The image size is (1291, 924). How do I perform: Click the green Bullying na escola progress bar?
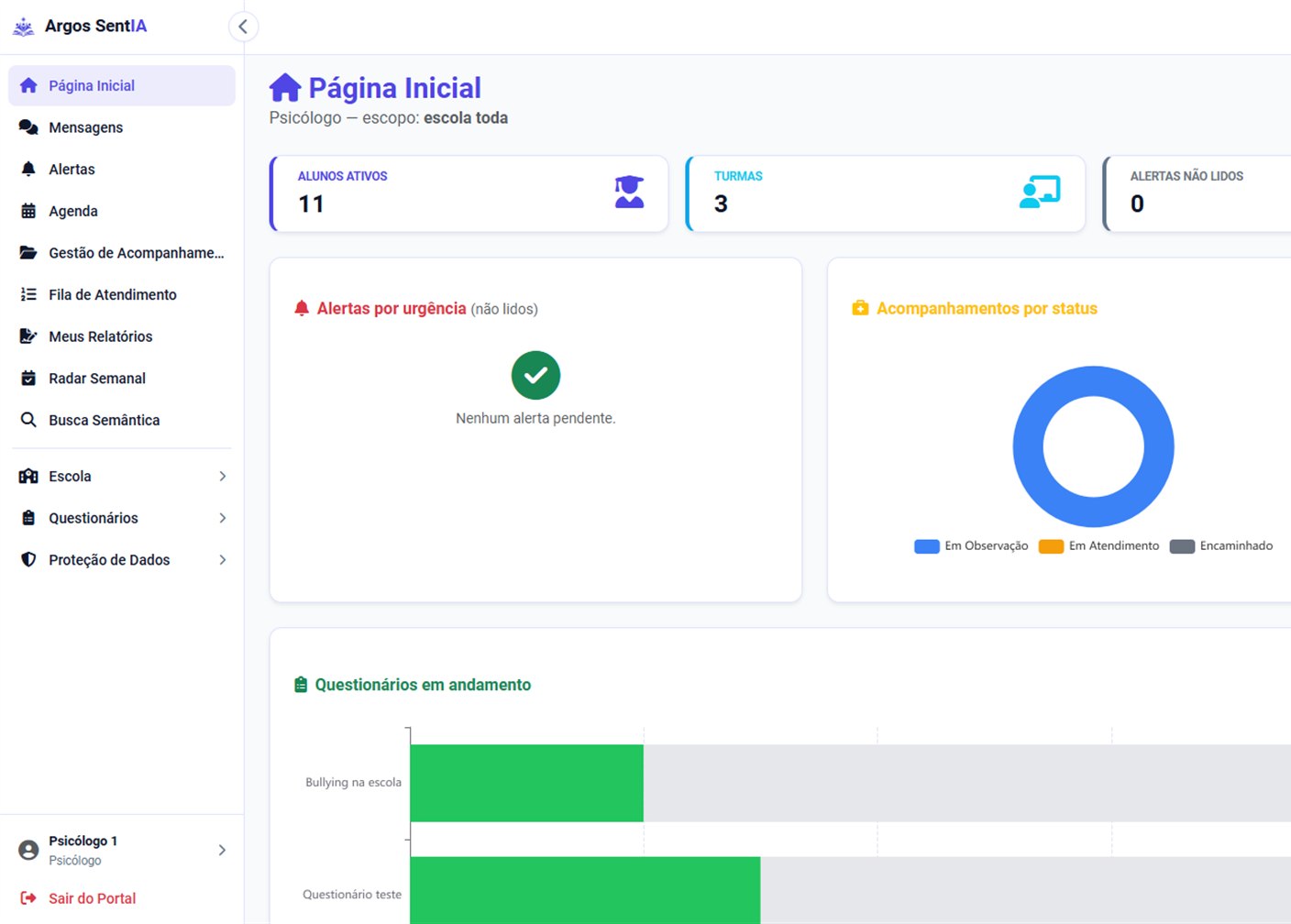(526, 783)
